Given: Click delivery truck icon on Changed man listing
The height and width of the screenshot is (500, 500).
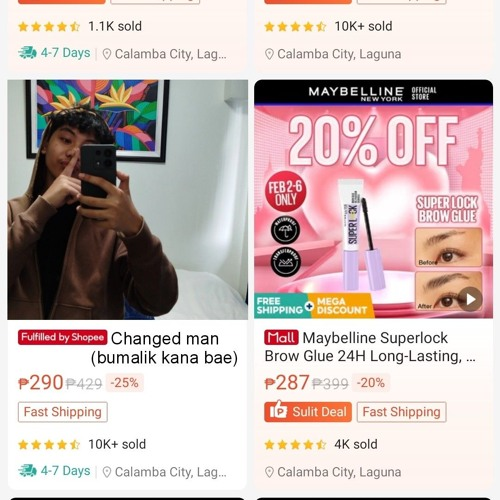Looking at the screenshot, I should pos(27,471).
